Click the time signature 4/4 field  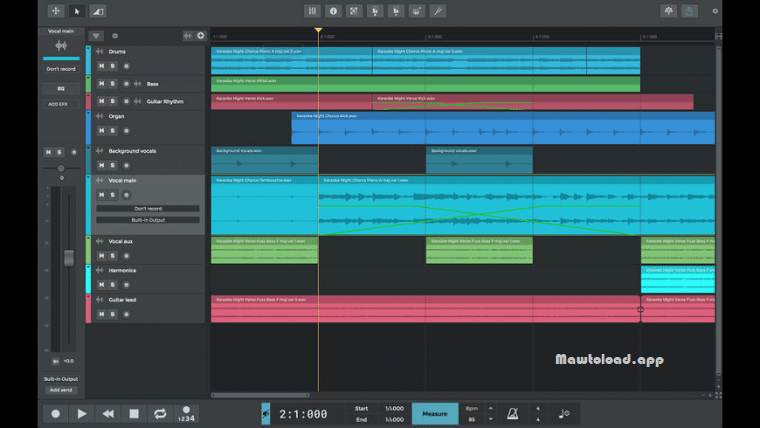tap(538, 413)
